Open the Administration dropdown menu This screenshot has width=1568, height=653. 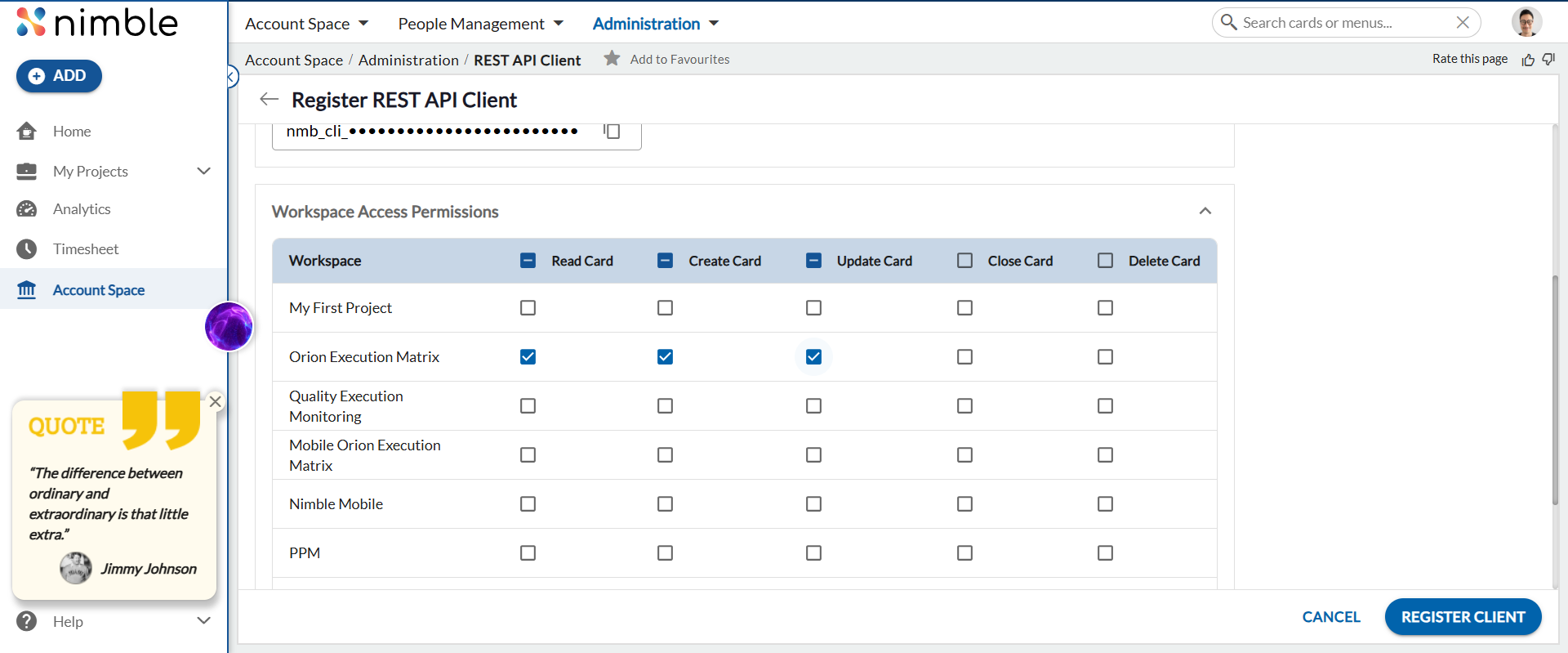point(656,24)
